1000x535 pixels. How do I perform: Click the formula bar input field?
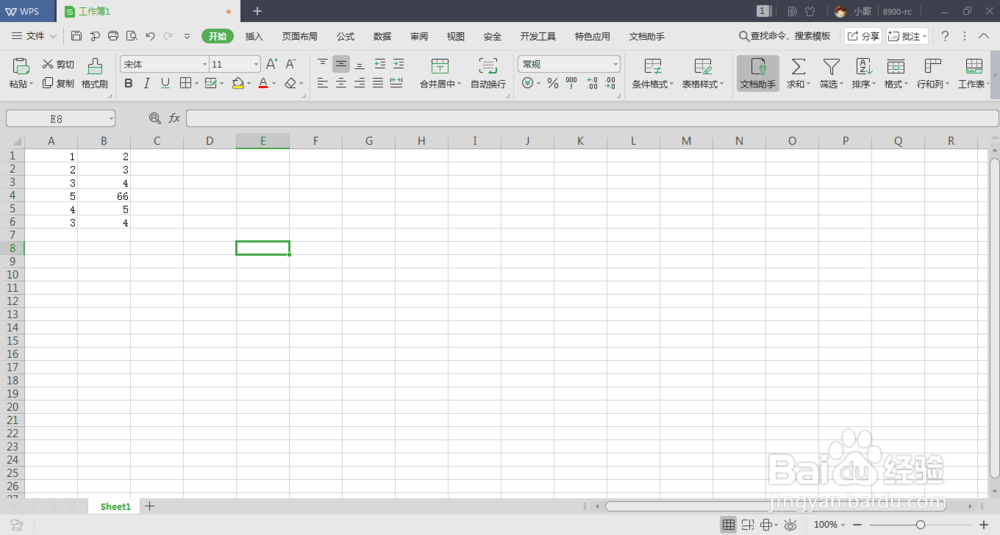coord(592,119)
